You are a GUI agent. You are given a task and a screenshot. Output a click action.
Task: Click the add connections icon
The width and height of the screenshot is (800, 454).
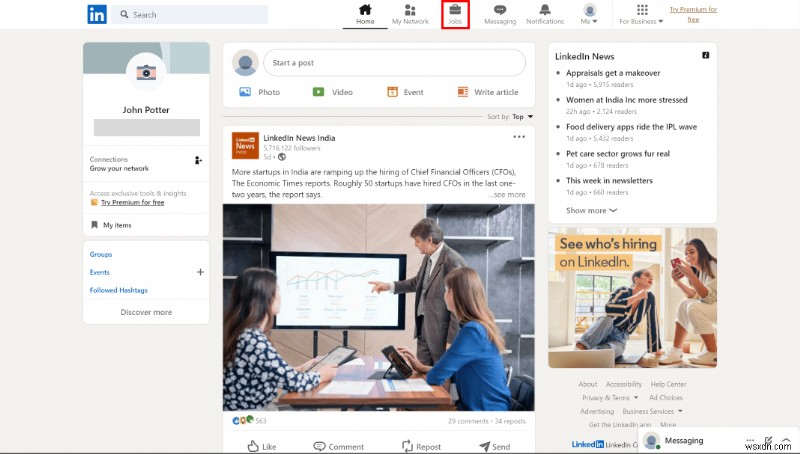[x=198, y=160]
